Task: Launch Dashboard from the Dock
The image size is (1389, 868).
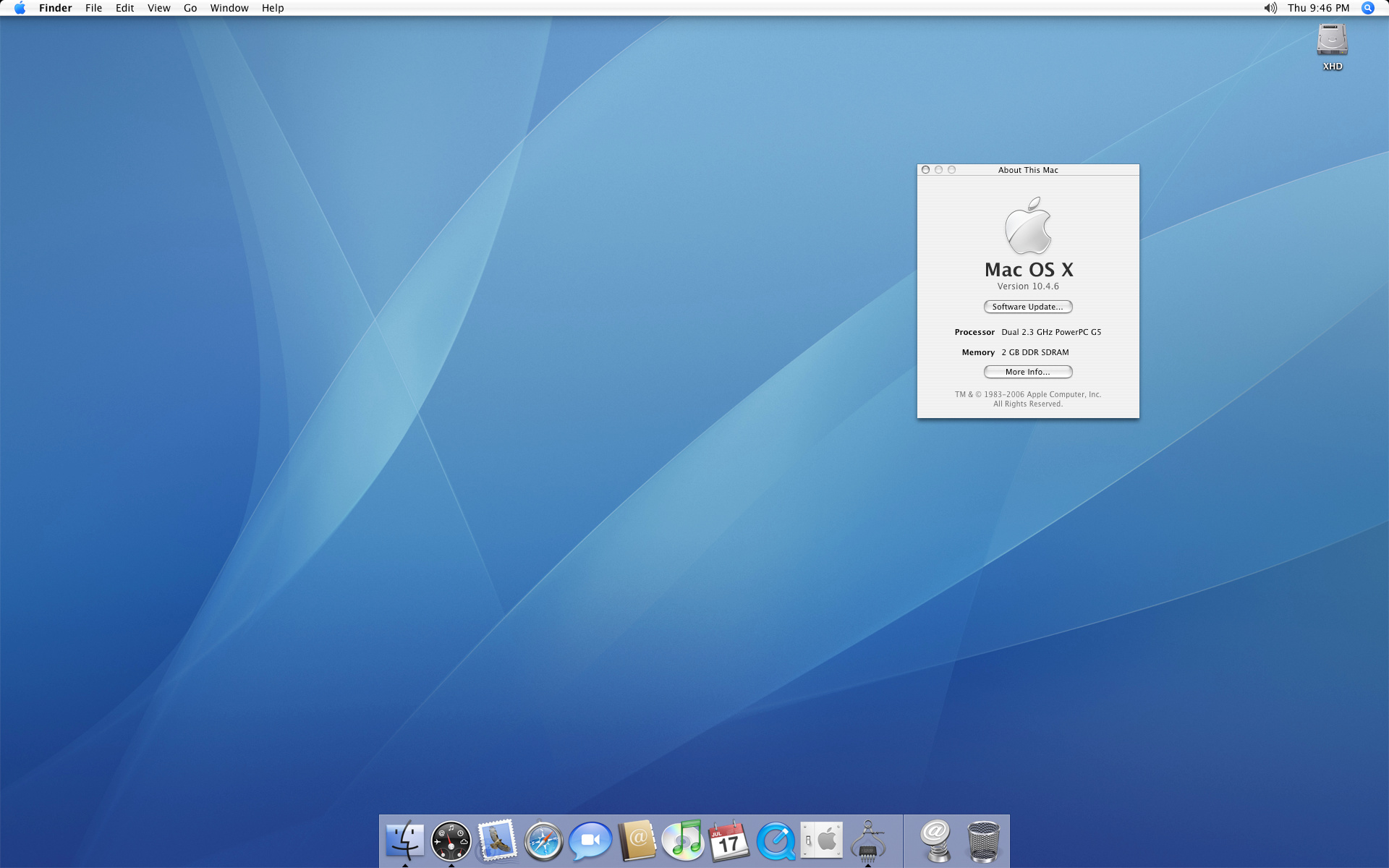Action: click(x=451, y=841)
